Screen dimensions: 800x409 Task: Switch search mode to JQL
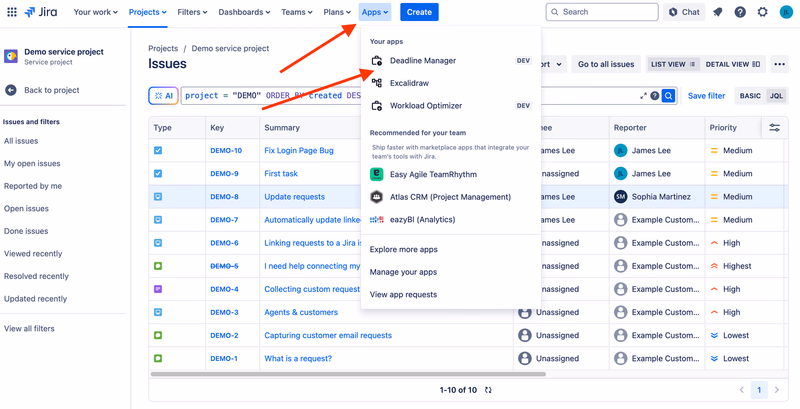776,96
